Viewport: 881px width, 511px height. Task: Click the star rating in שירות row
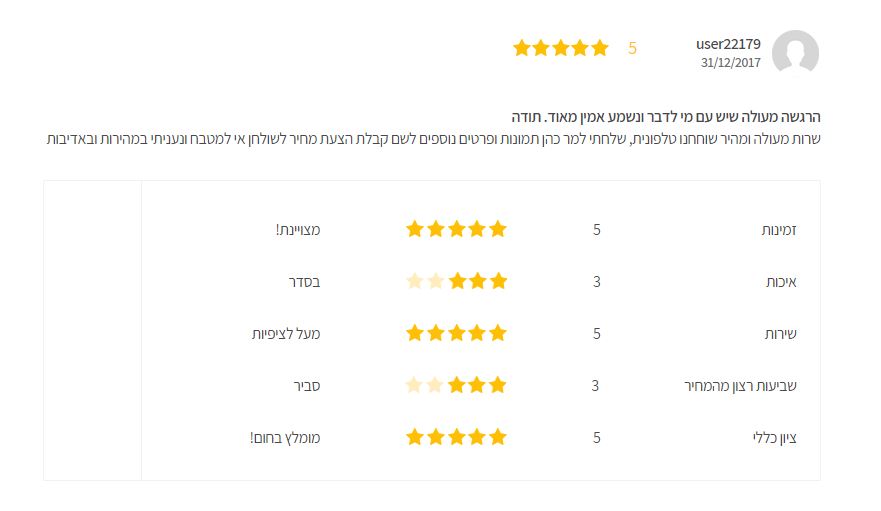(x=456, y=333)
